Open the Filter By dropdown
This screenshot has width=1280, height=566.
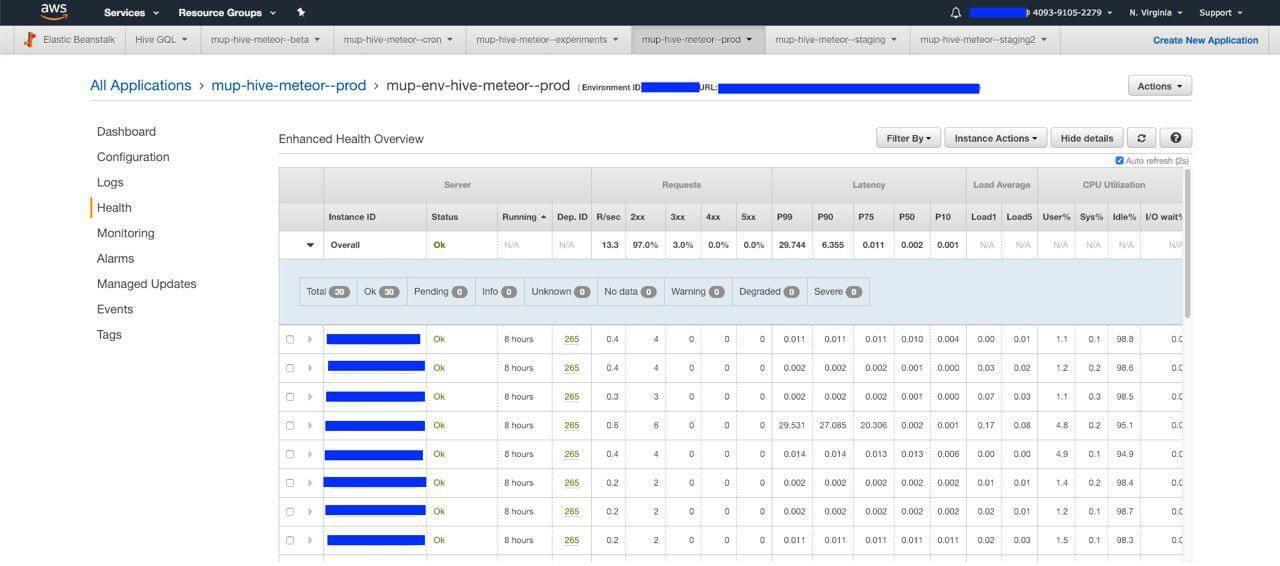(x=908, y=138)
